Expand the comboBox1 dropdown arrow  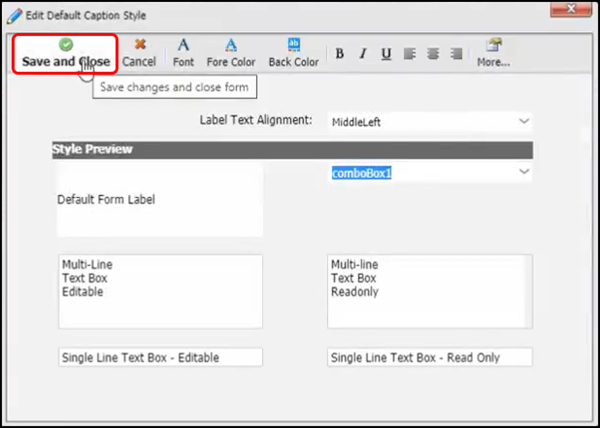click(x=524, y=173)
